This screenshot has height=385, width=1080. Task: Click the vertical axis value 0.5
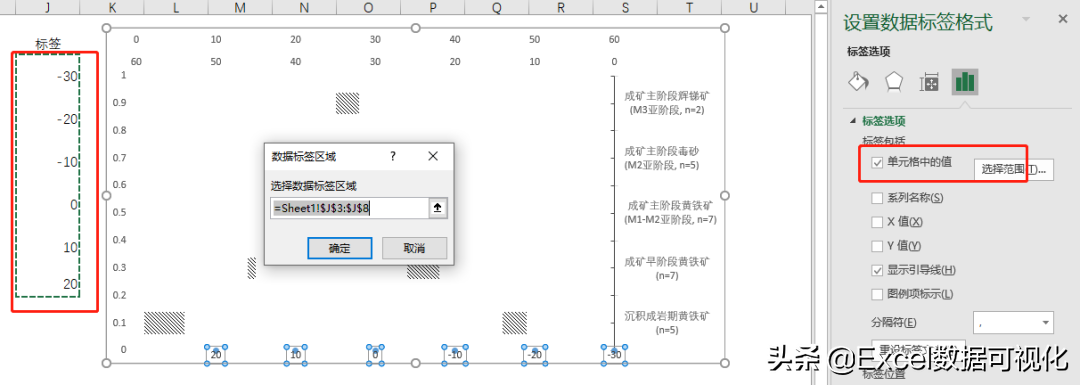[x=119, y=212]
